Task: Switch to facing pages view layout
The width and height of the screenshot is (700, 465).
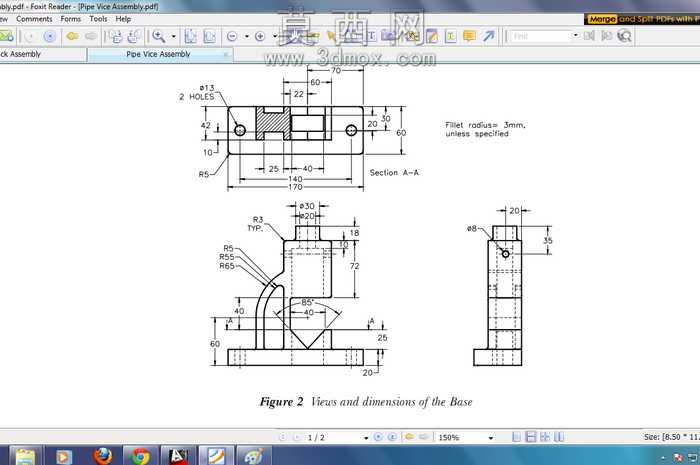Action: (559, 437)
